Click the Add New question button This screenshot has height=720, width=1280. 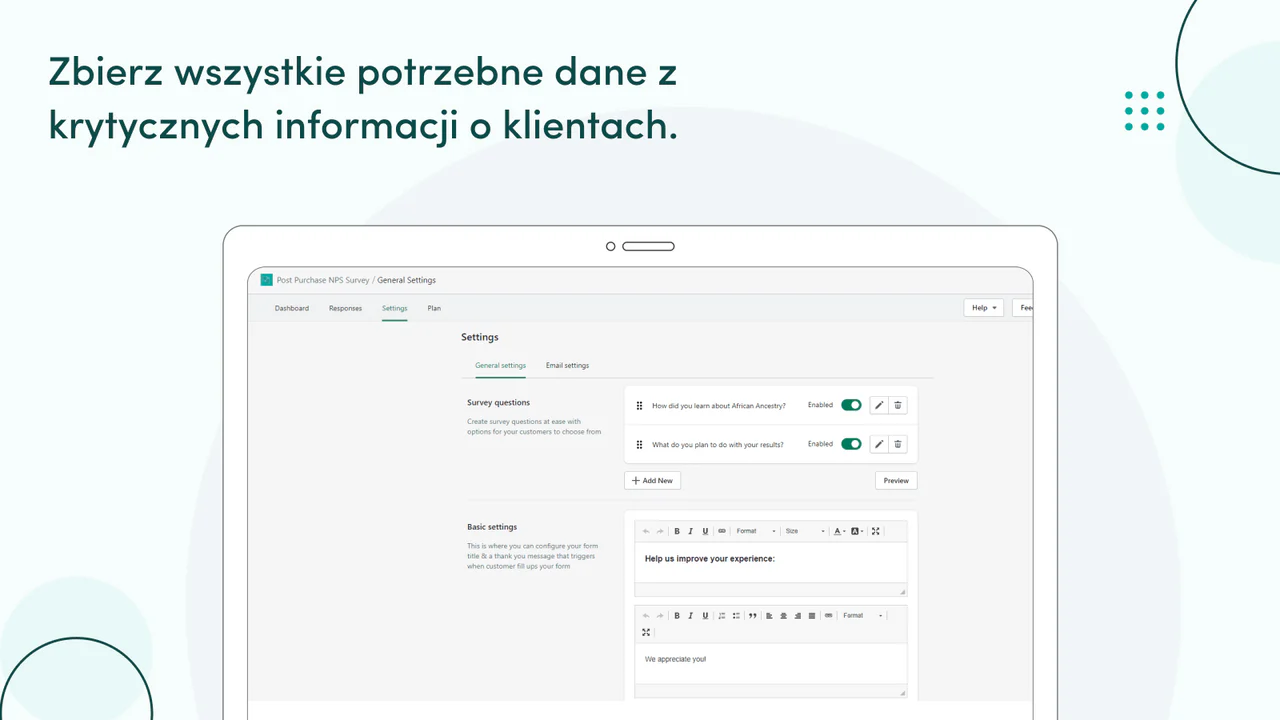click(x=652, y=480)
